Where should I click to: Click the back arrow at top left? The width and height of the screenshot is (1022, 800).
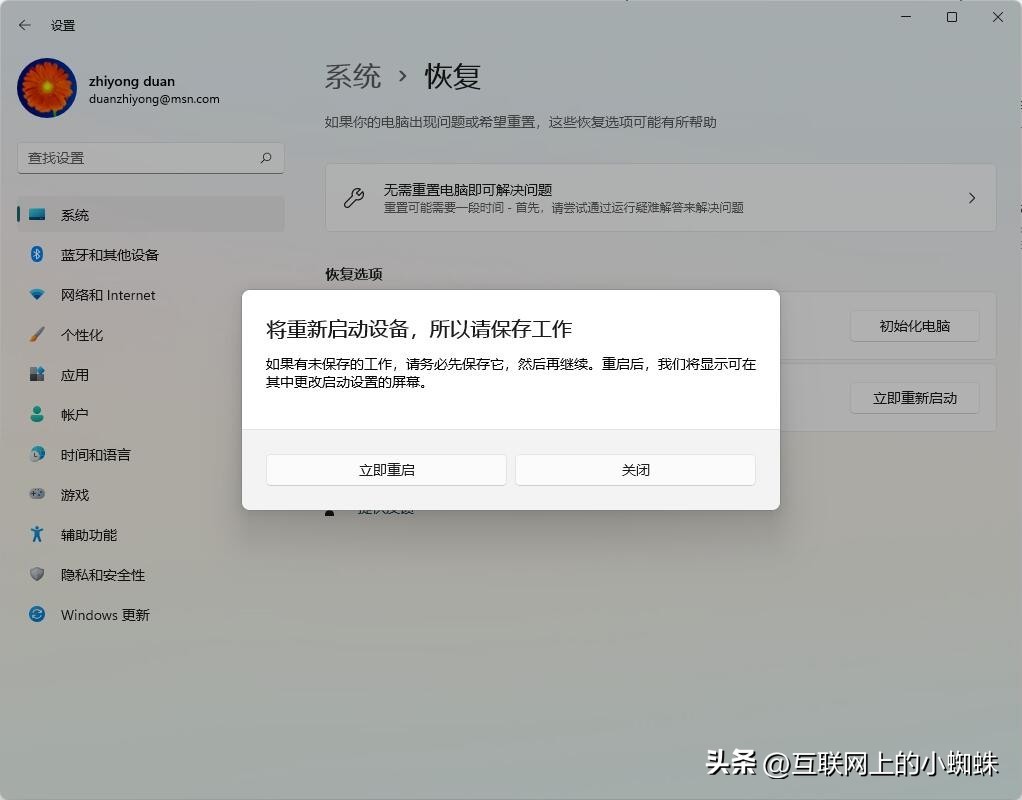tap(24, 25)
